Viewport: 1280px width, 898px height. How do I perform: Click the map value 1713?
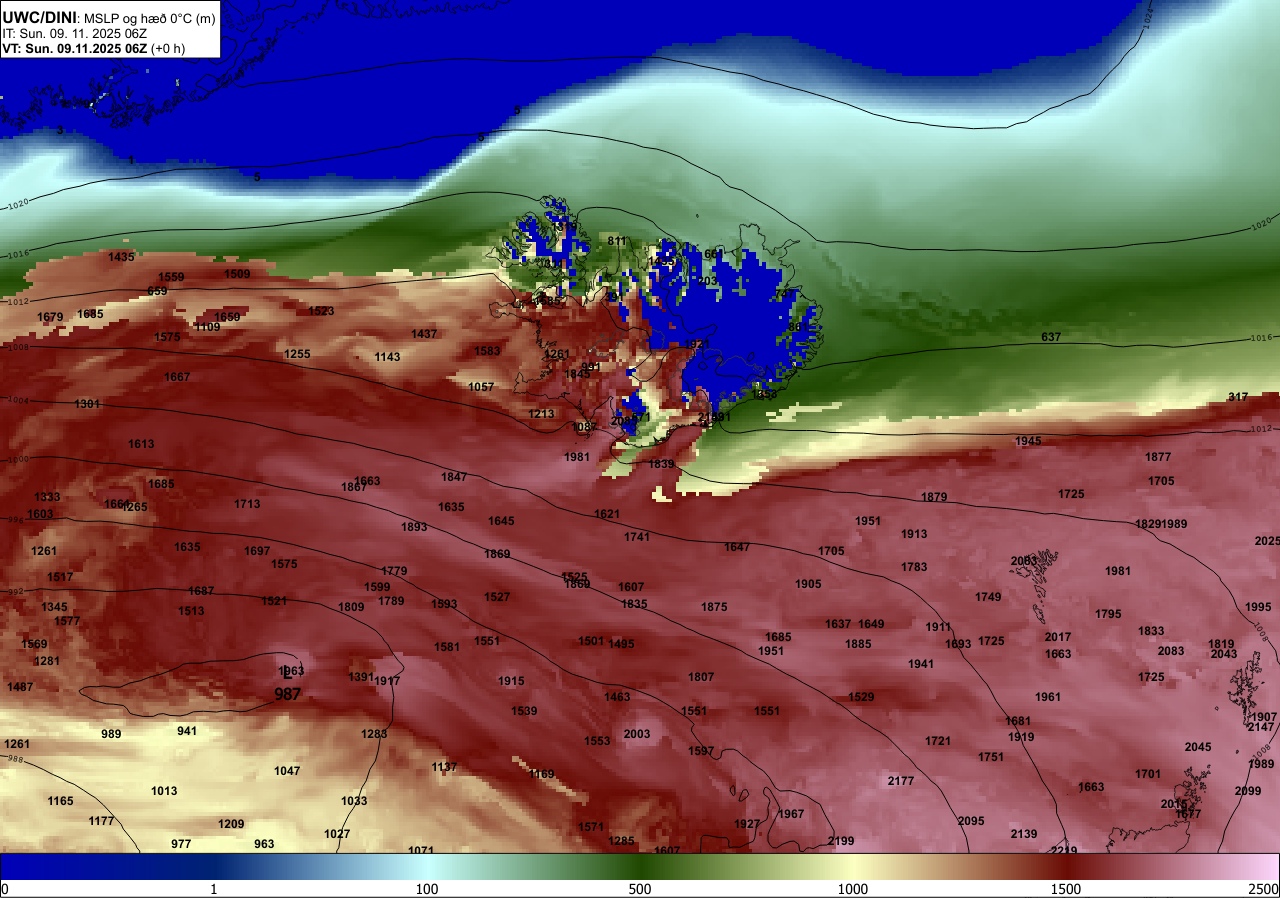pyautogui.click(x=247, y=504)
